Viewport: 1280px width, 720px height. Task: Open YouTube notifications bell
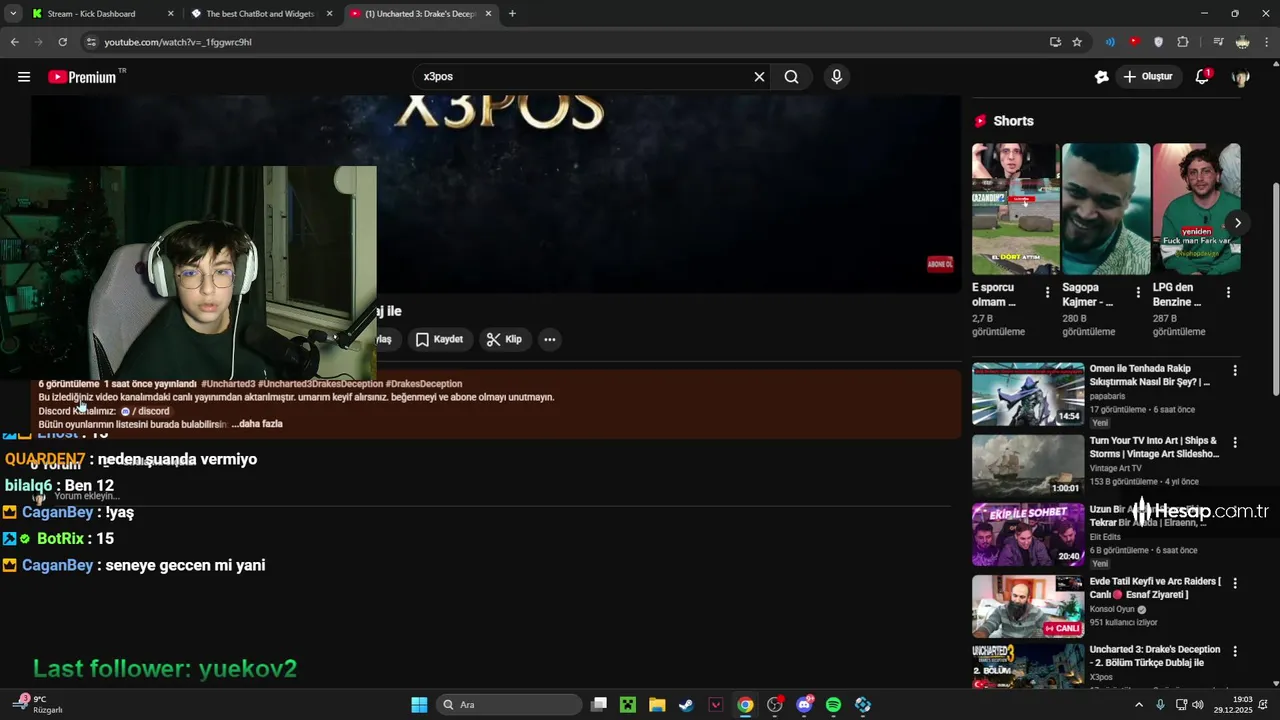pos(1203,77)
